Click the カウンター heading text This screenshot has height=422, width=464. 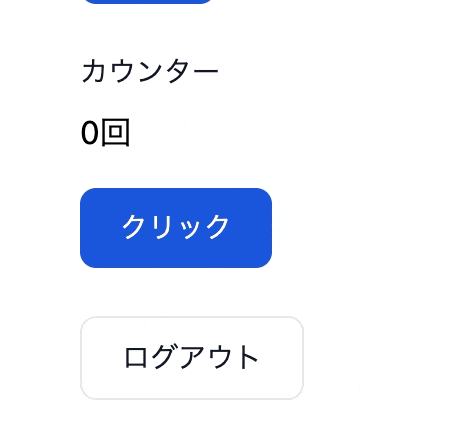[150, 71]
